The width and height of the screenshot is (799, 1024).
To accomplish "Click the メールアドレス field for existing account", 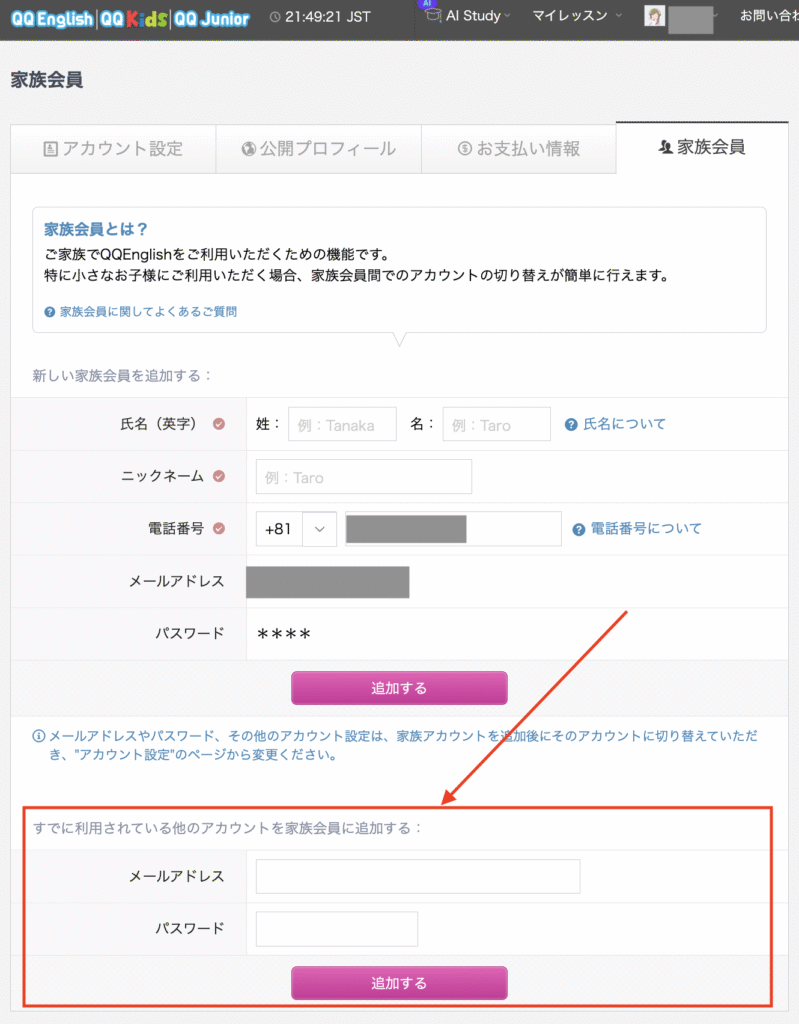I will click(x=417, y=876).
